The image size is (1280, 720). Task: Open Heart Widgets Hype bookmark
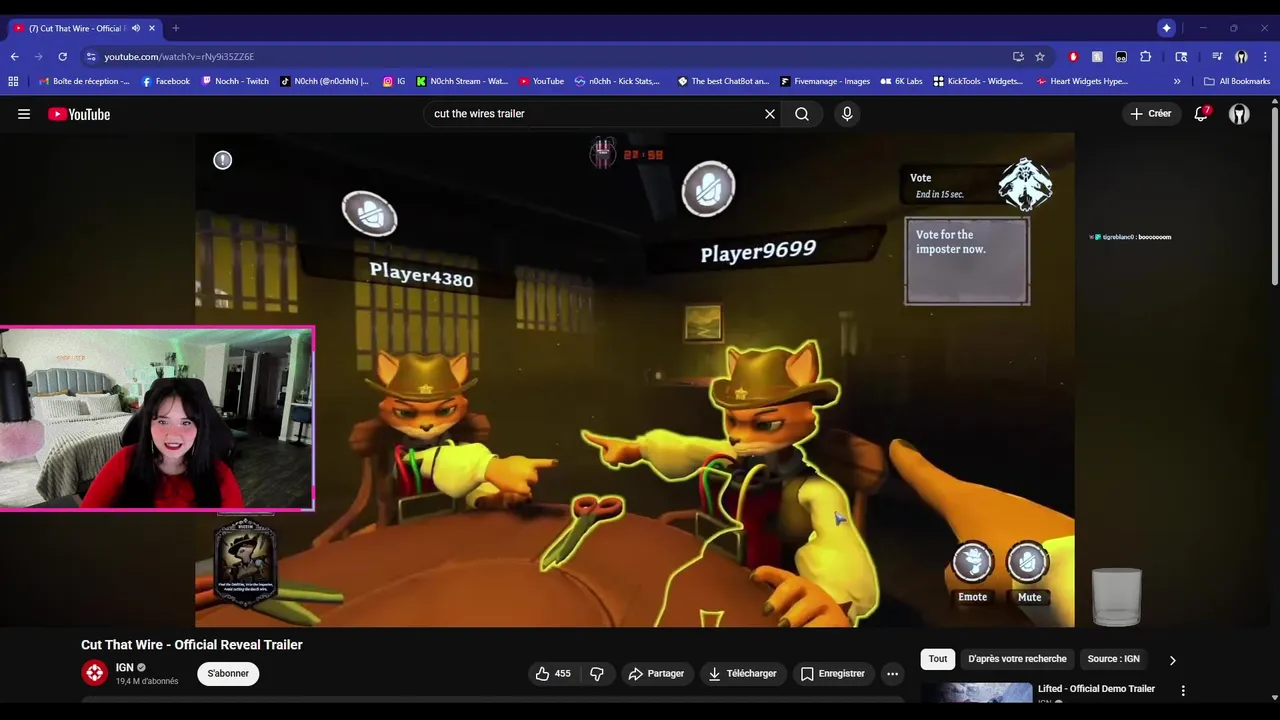[1082, 81]
